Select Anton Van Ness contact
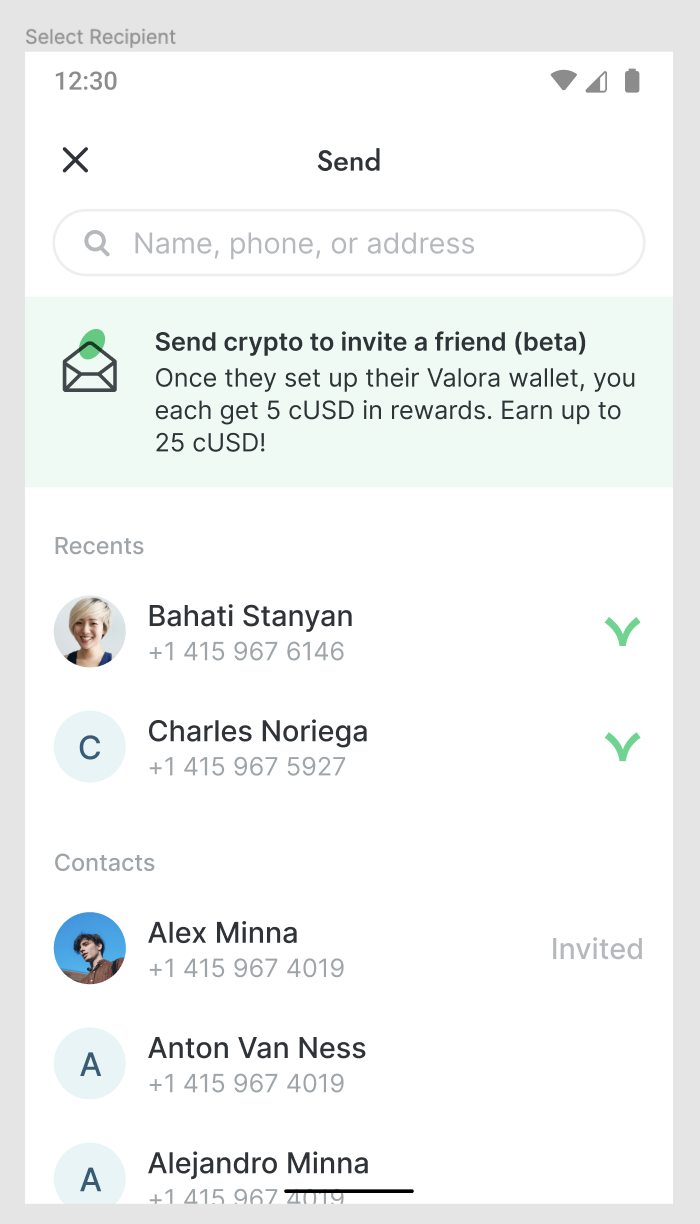 (256, 1063)
